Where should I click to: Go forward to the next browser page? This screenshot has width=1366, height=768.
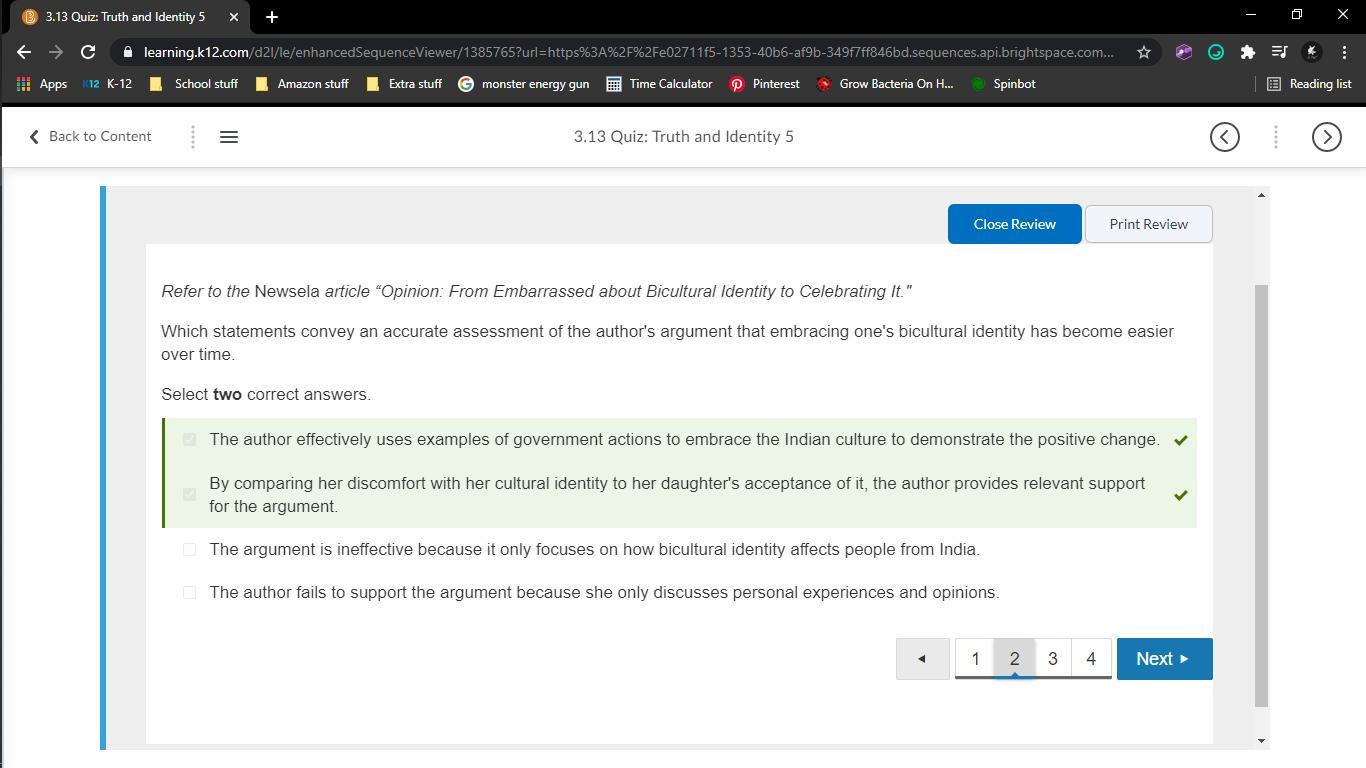[56, 52]
